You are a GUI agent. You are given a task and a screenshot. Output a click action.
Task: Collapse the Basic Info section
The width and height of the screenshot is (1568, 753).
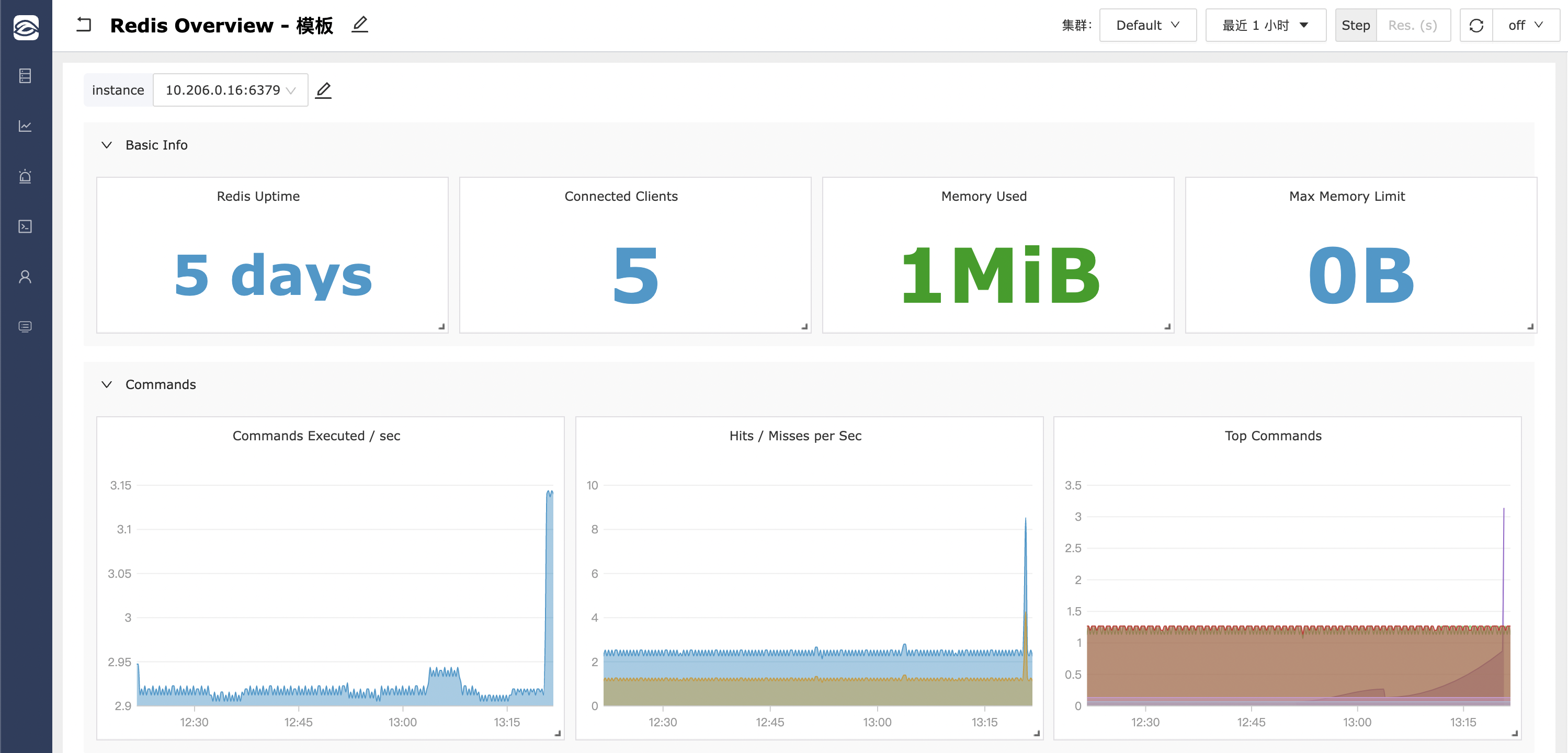click(107, 145)
